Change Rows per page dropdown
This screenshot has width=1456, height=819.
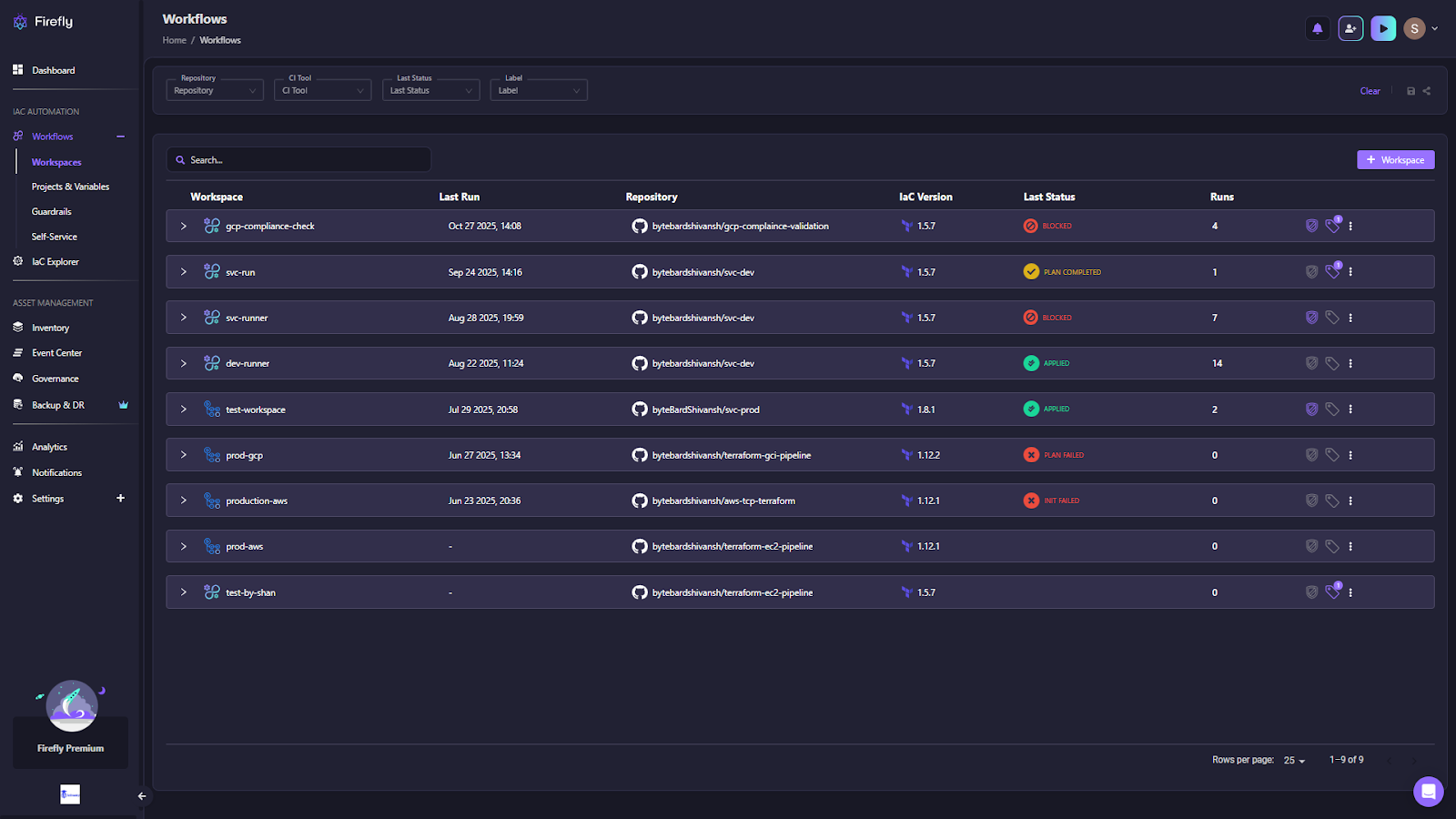coord(1294,760)
